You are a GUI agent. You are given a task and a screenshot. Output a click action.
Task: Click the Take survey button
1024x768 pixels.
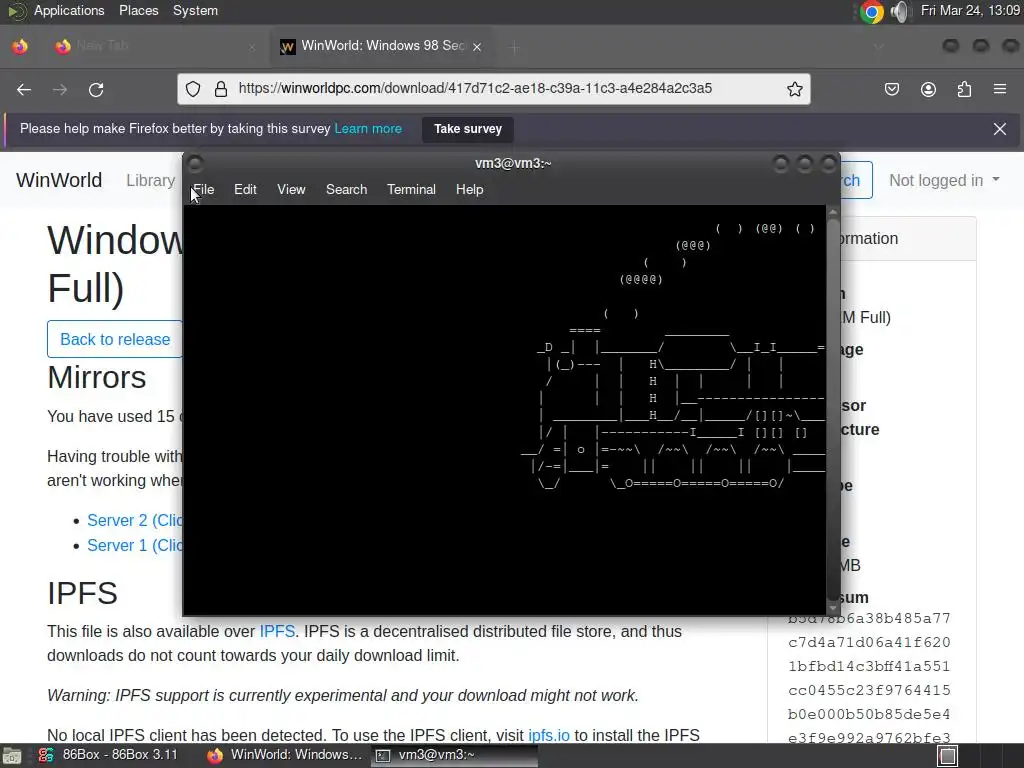click(x=468, y=129)
